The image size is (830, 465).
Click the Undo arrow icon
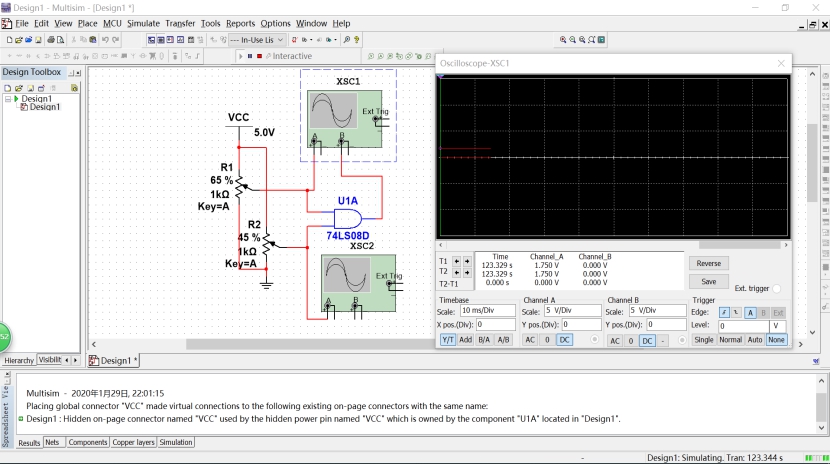pyautogui.click(x=105, y=40)
